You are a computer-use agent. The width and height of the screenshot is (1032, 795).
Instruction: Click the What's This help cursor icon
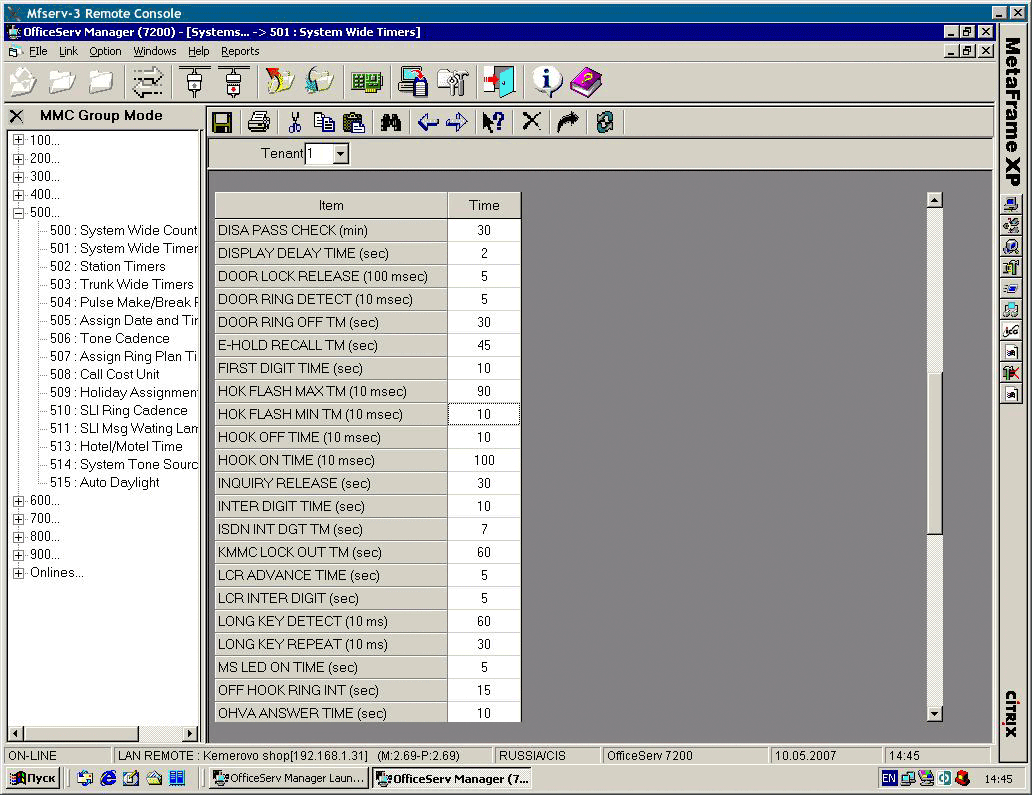pyautogui.click(x=493, y=122)
